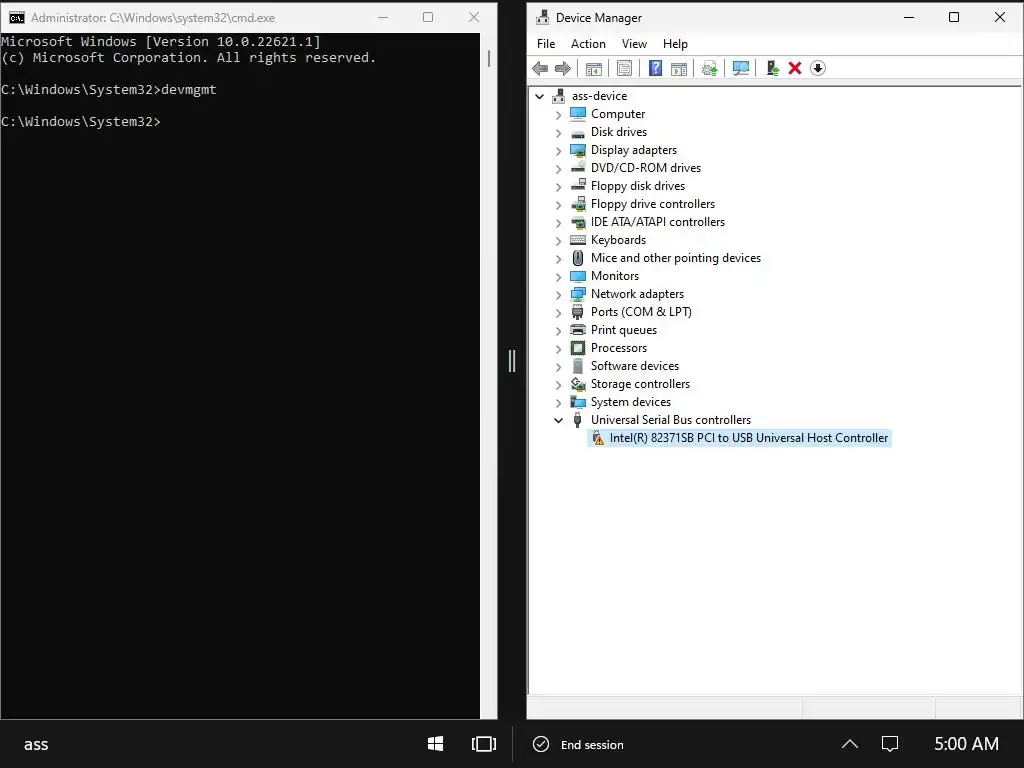Click the Storage controllers category icon
The height and width of the screenshot is (768, 1024).
pyautogui.click(x=578, y=384)
